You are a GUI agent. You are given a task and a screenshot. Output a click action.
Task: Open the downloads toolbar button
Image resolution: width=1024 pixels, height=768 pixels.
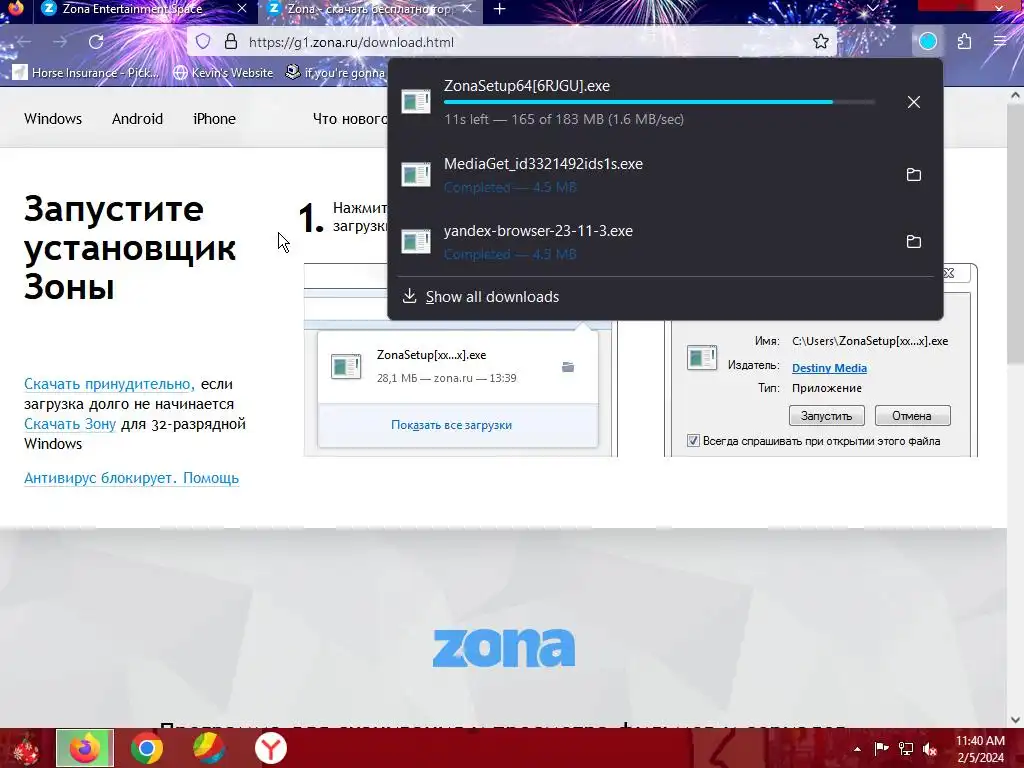pyautogui.click(x=928, y=42)
